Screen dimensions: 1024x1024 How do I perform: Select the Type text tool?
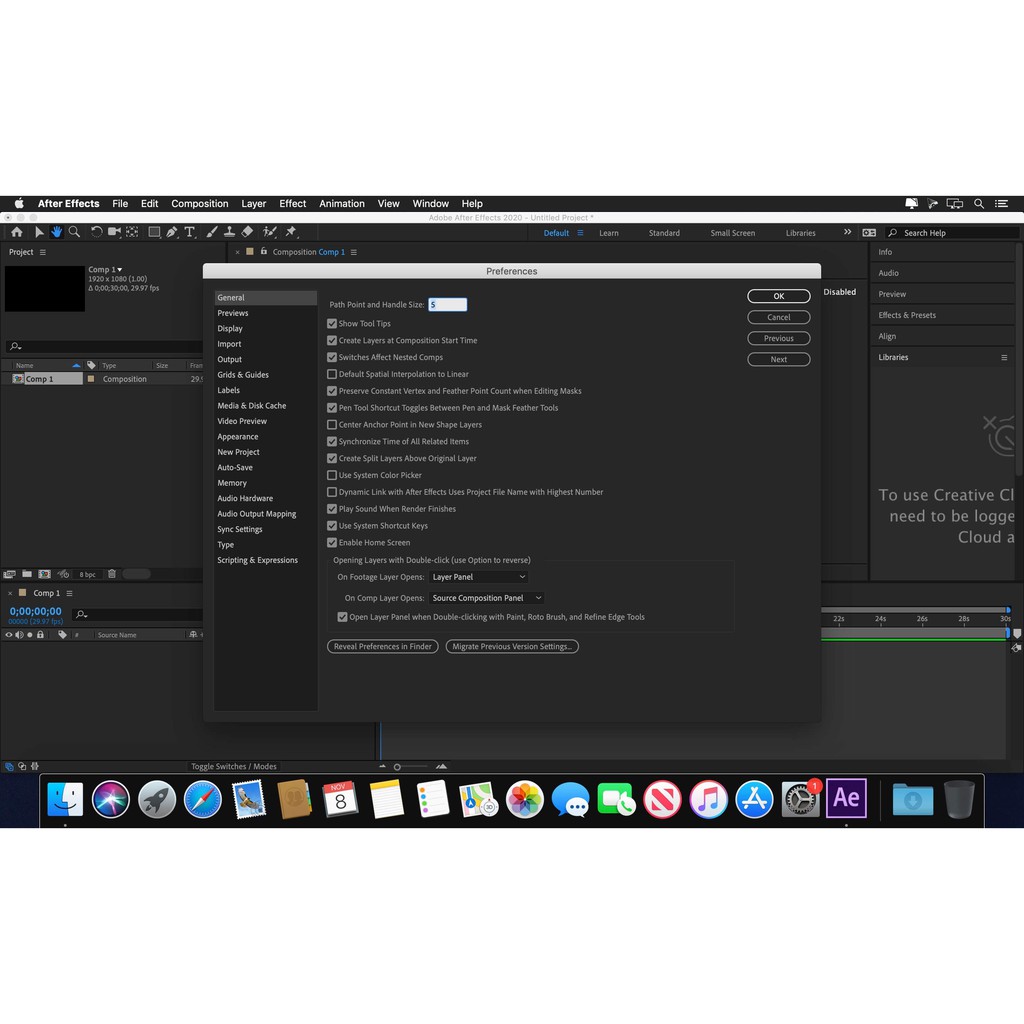tap(190, 232)
